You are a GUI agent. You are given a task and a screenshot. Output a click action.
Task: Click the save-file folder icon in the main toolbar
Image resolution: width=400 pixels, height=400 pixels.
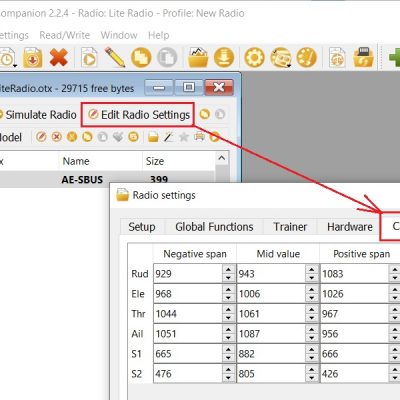point(32,57)
